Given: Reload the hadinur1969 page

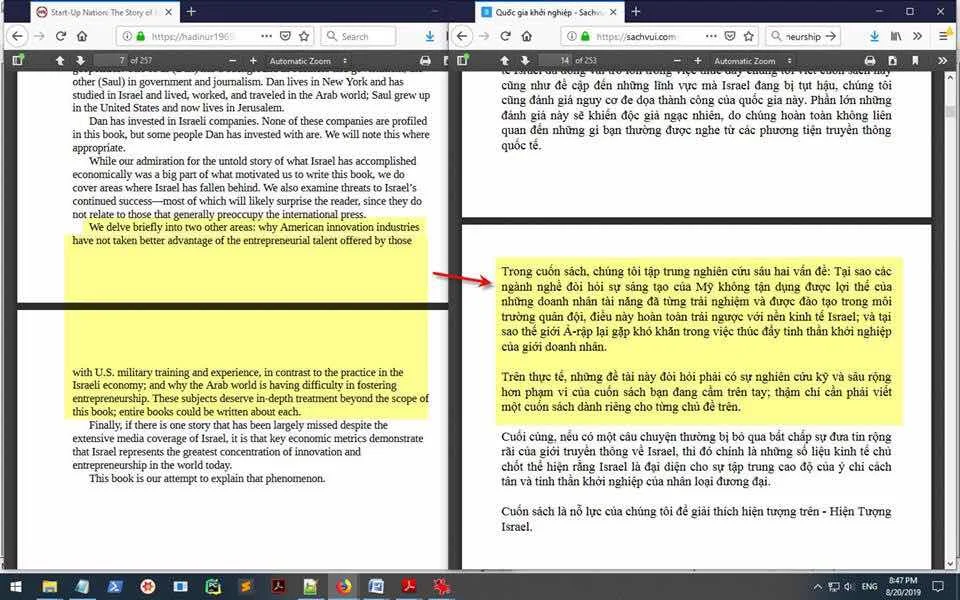Looking at the screenshot, I should (61, 36).
